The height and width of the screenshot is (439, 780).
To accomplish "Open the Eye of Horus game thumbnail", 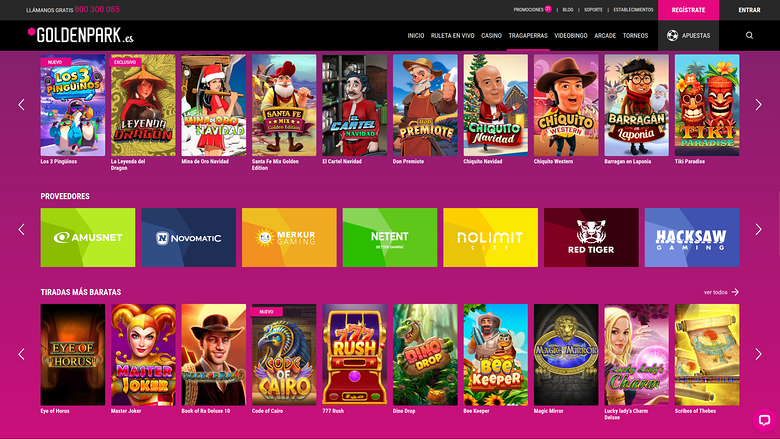I will coord(72,354).
